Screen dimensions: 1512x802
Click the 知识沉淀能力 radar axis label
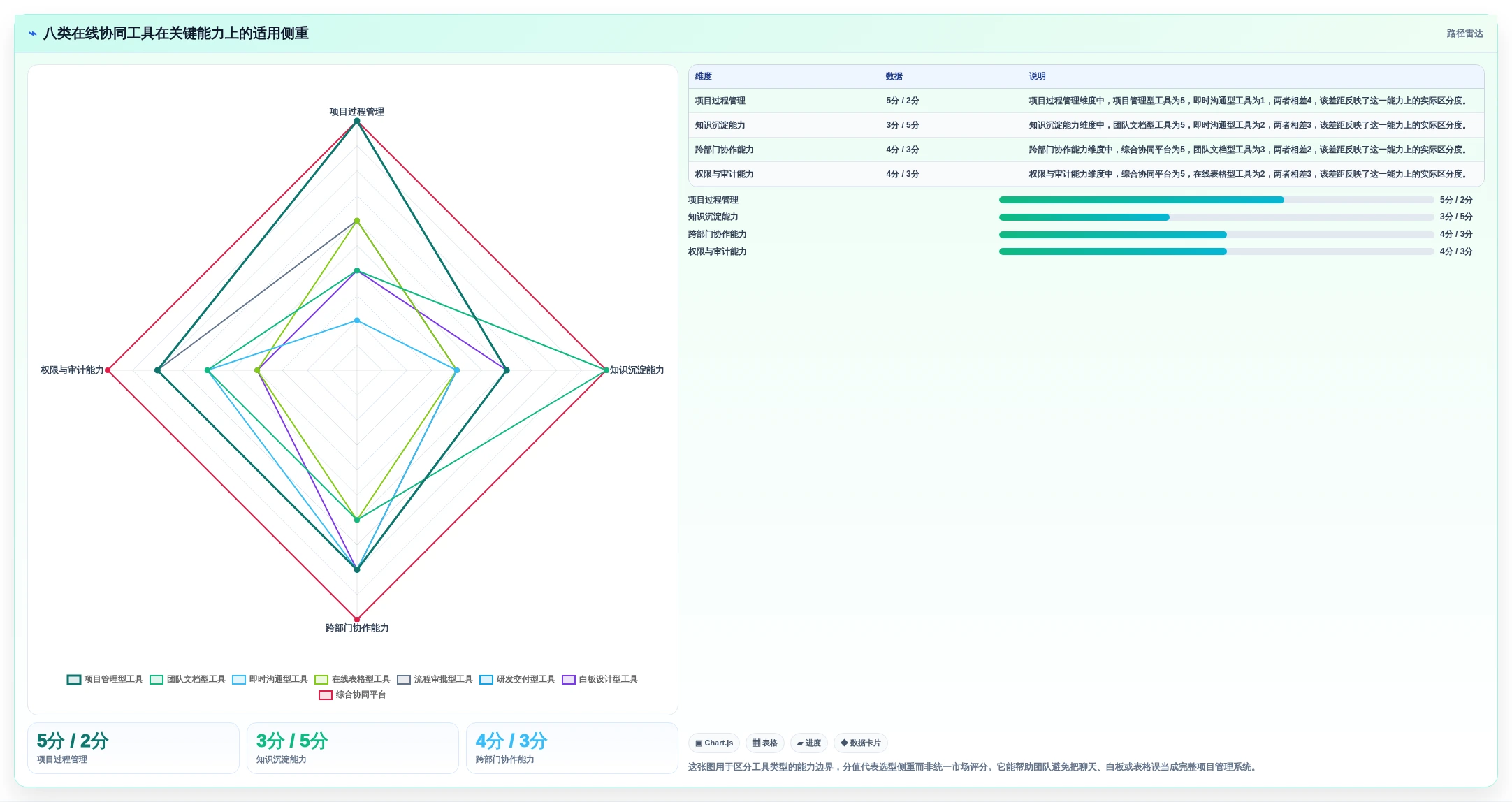pos(637,370)
